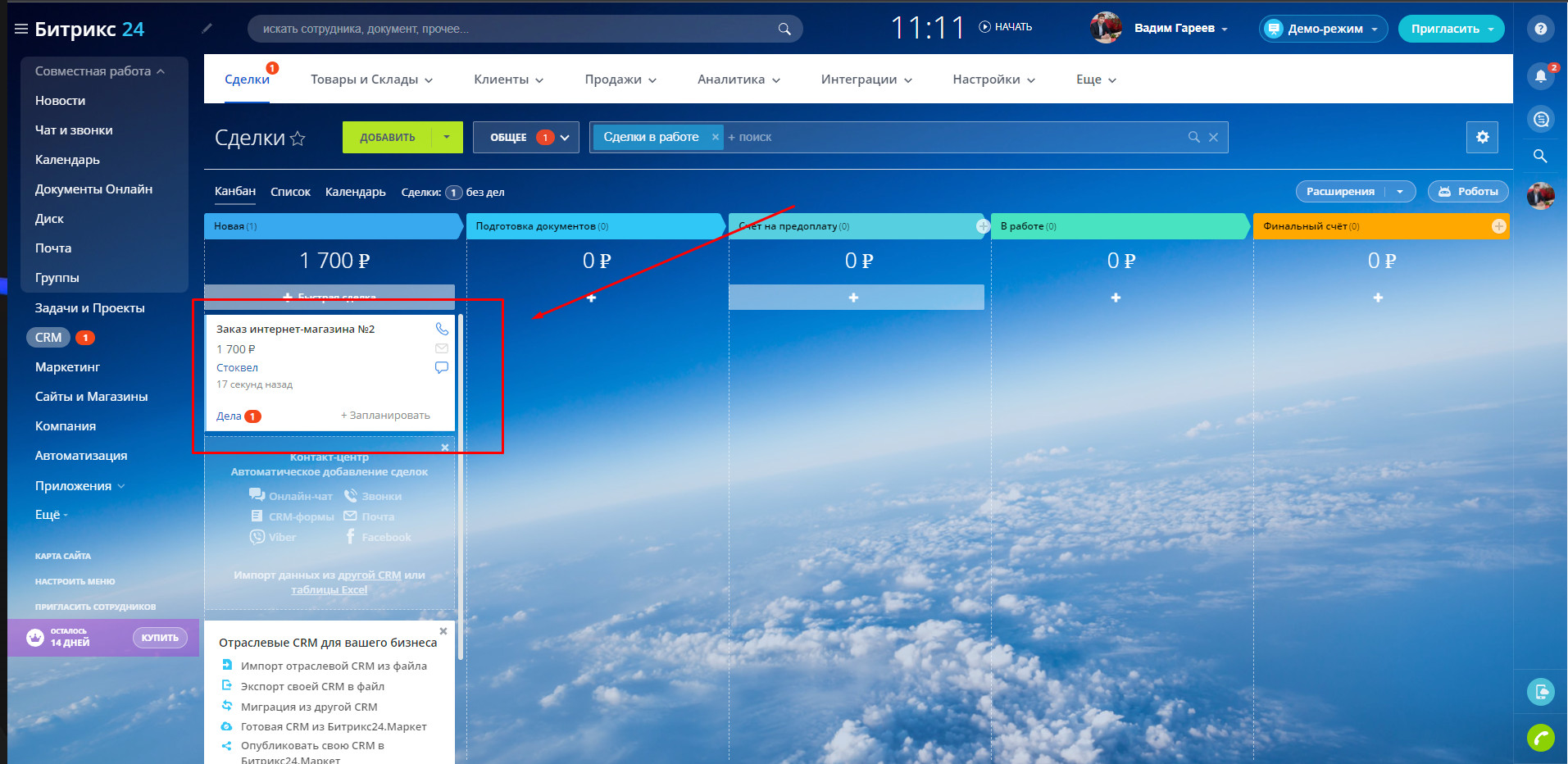
Task: Open the Интеграции menu
Action: (x=866, y=80)
